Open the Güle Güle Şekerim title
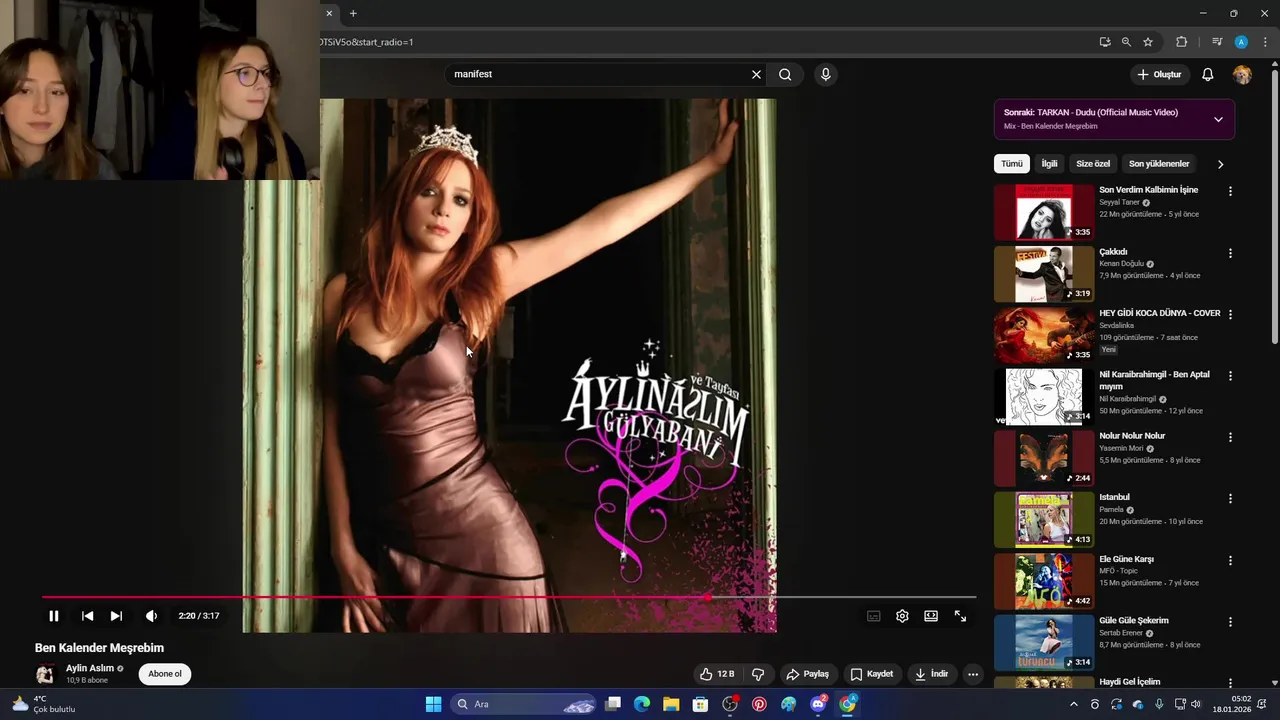This screenshot has width=1280, height=720. 1134,620
